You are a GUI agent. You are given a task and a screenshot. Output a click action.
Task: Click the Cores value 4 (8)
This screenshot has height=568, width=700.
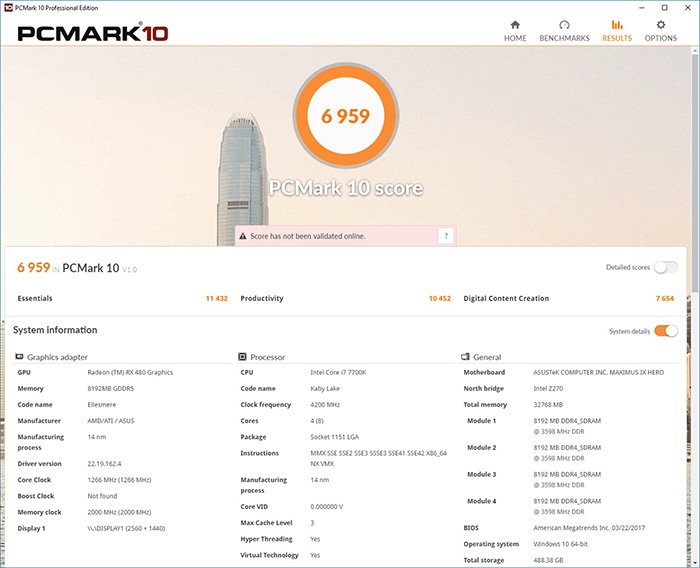pyautogui.click(x=317, y=421)
